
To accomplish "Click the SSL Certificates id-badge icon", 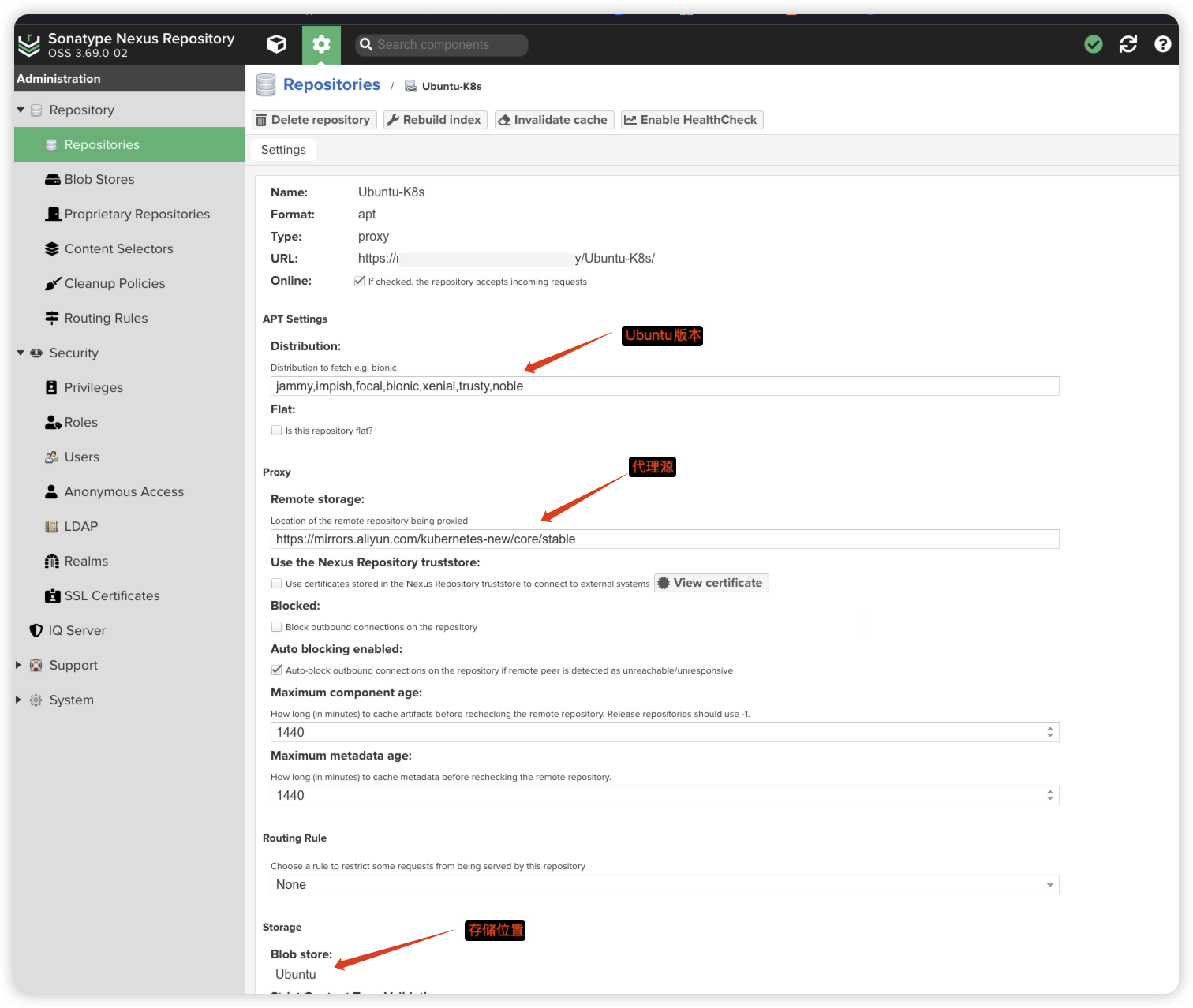I will 53,595.
